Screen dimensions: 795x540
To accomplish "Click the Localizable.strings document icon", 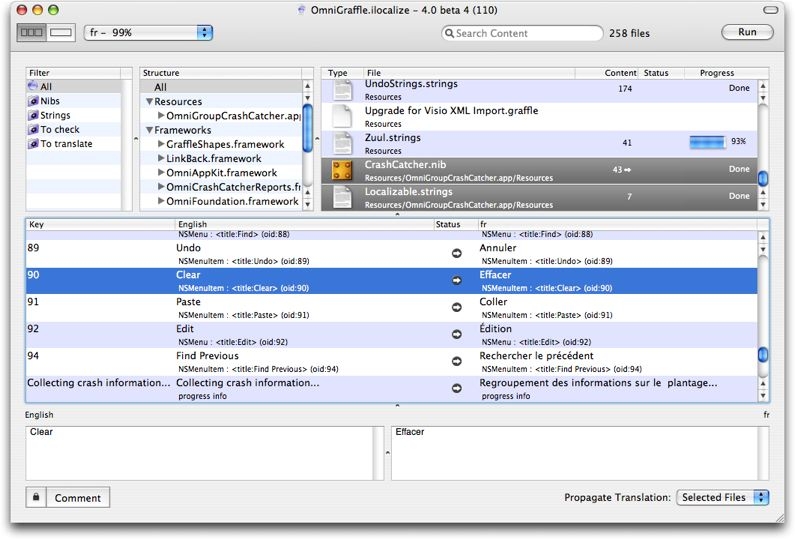I will [342, 197].
